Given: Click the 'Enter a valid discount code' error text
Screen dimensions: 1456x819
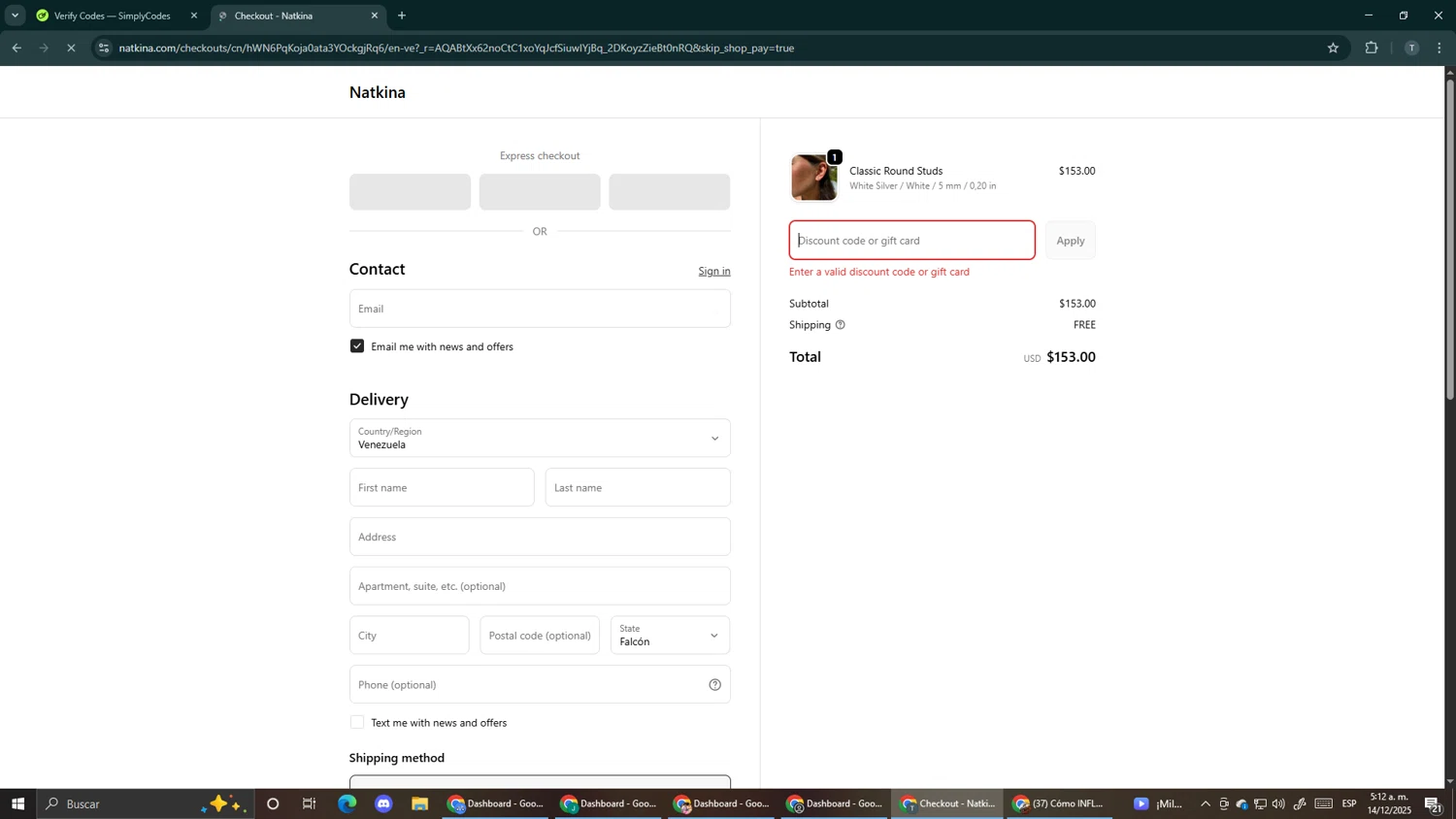Looking at the screenshot, I should (879, 272).
